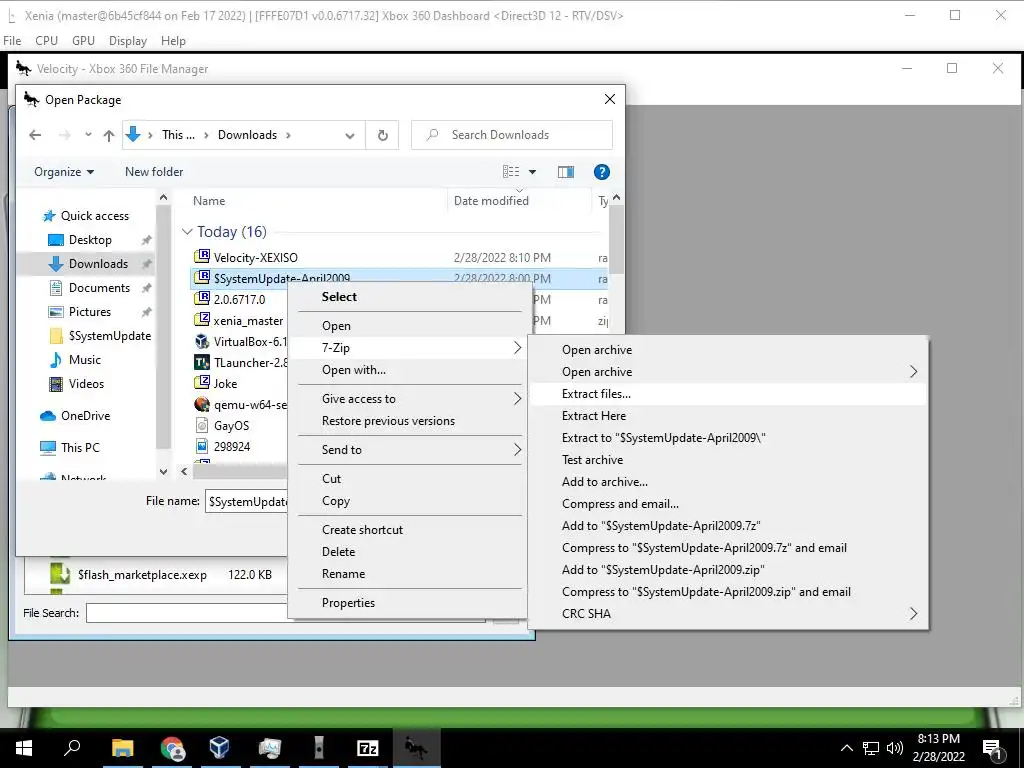Screen dimensions: 1024x768
Task: Select Pictures in the navigation pane
Action: [x=89, y=312]
